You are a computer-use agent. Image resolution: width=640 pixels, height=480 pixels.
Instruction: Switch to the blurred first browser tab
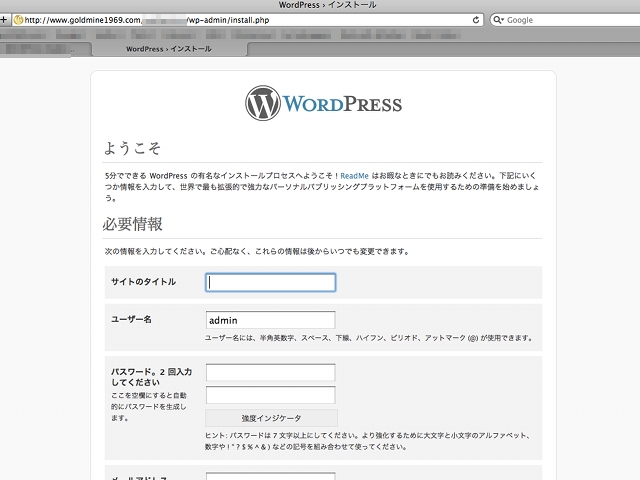[x=45, y=49]
